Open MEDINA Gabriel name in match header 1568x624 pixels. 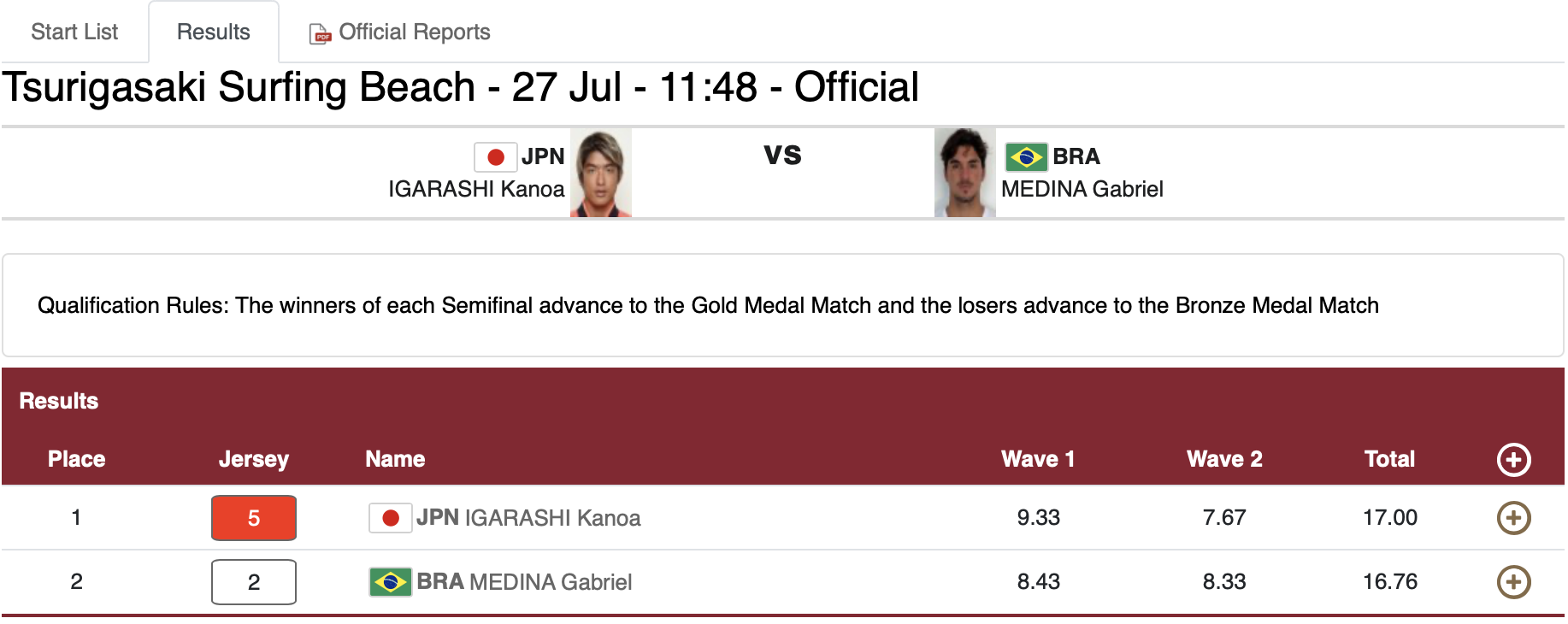point(1082,189)
